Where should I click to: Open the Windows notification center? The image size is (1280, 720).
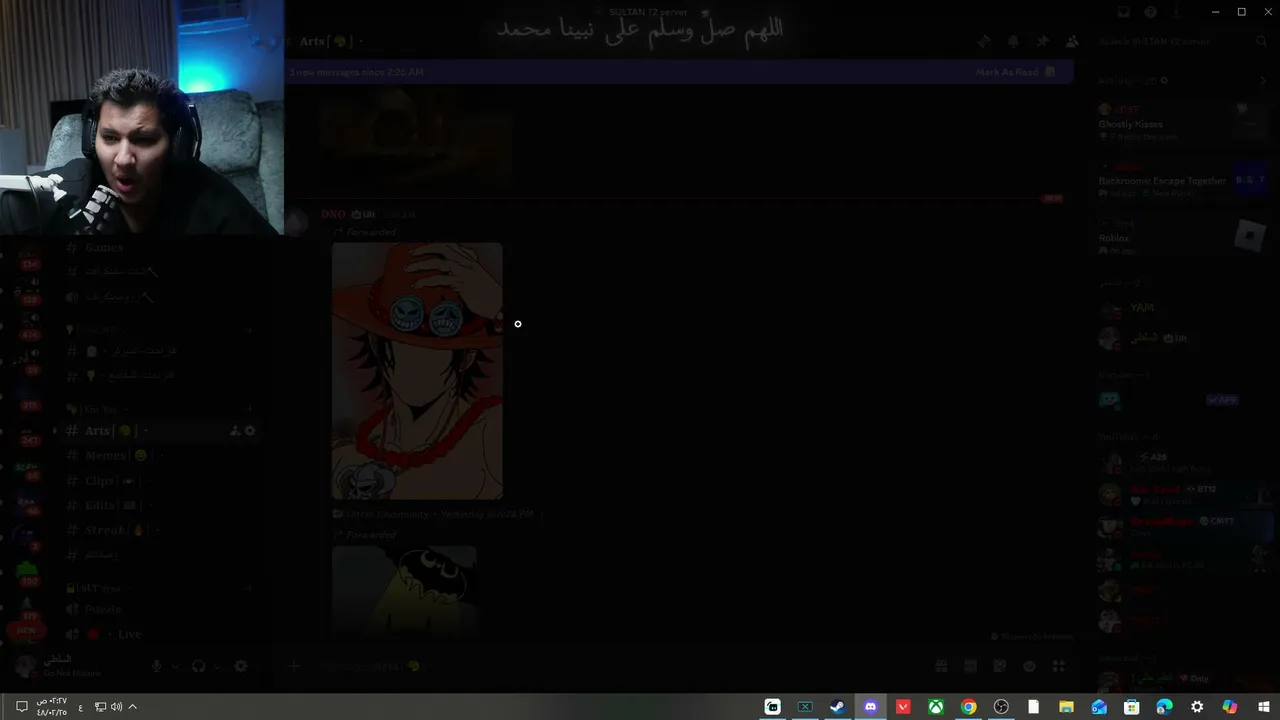[21, 707]
